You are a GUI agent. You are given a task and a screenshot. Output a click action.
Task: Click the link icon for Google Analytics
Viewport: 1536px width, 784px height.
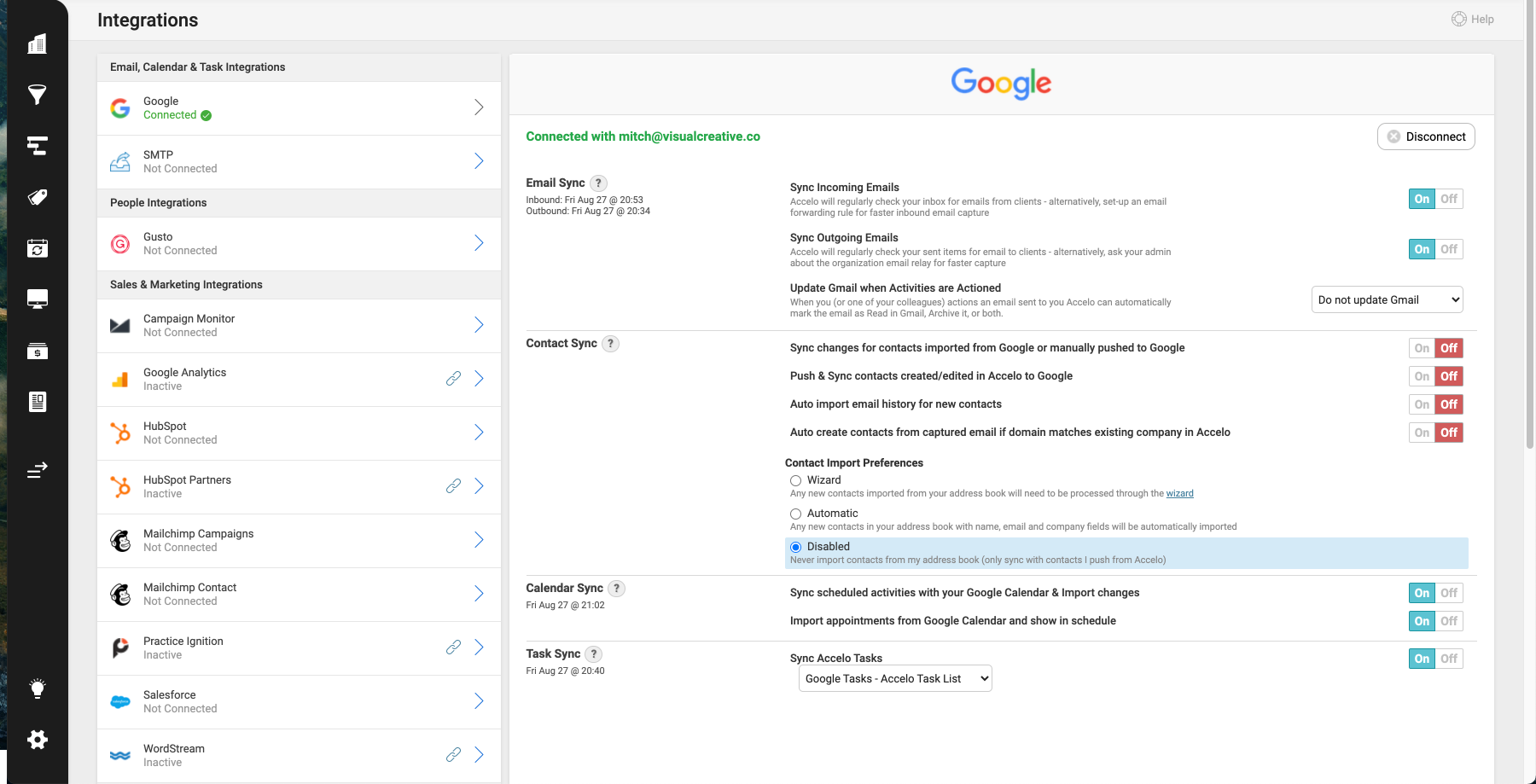[x=453, y=378]
